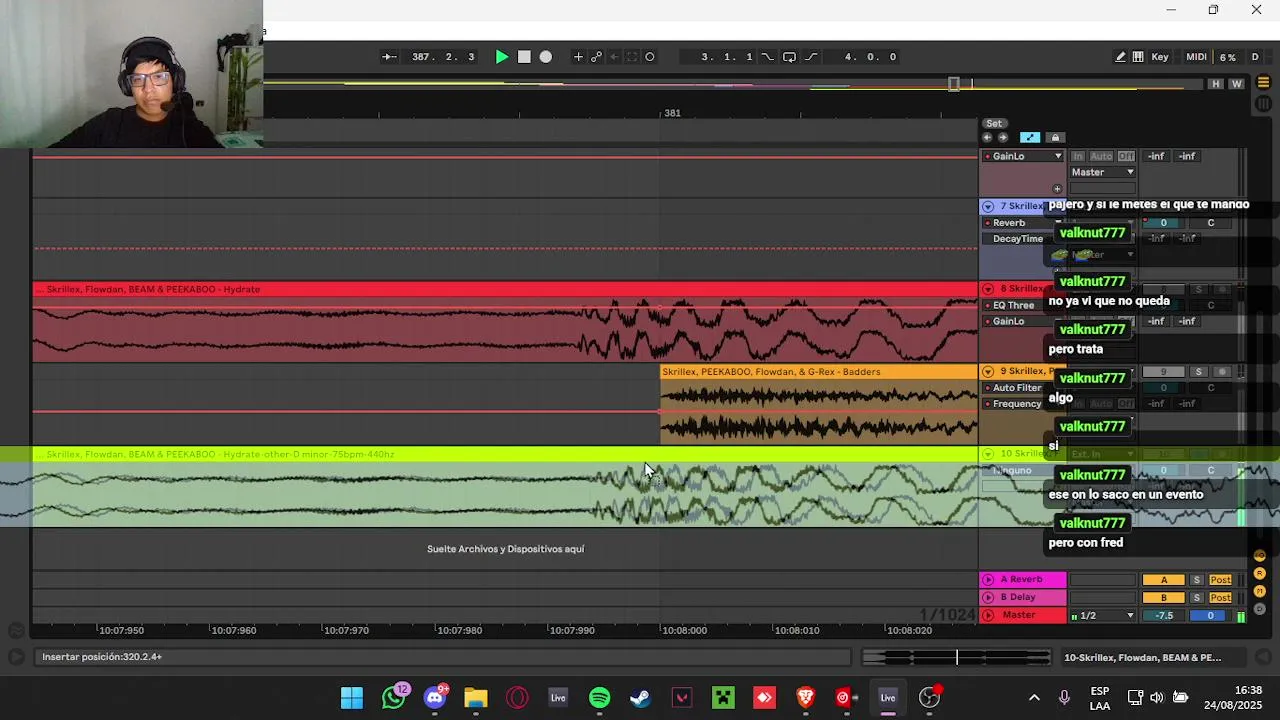1280x720 pixels.
Task: Click the Stop transport button
Action: 524,57
